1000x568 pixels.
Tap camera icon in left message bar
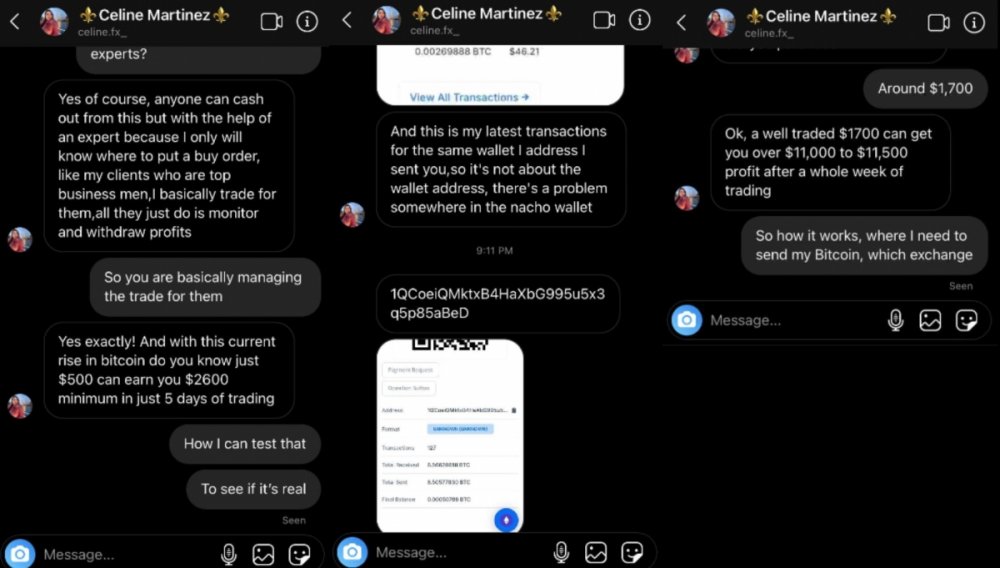pos(20,553)
